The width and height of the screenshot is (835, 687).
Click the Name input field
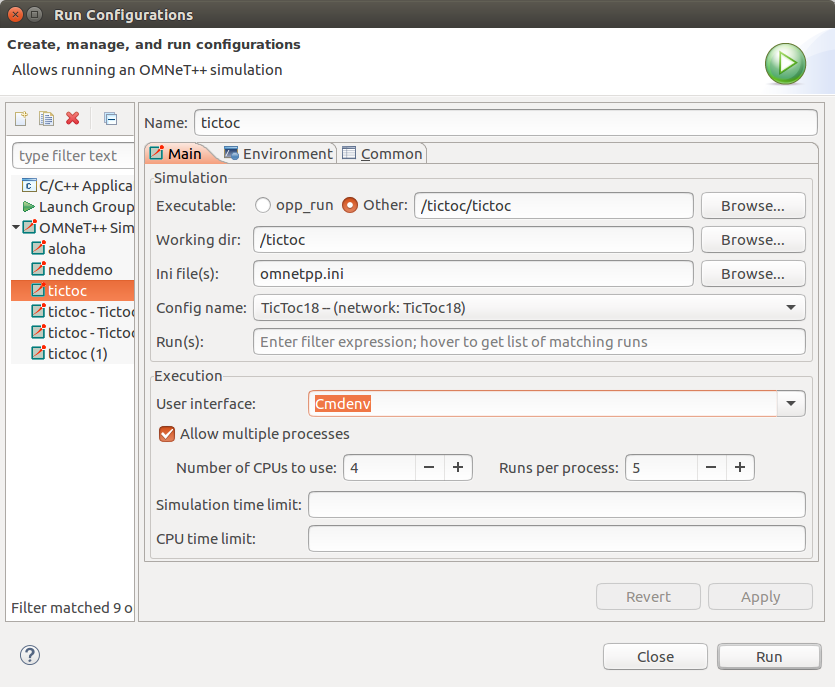pos(506,122)
